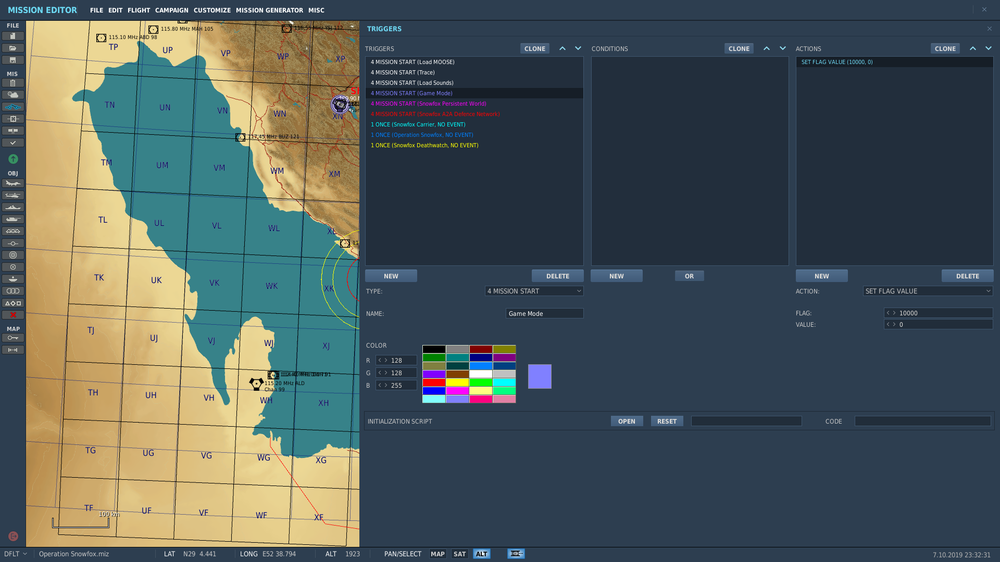Open the templates shapes icon
This screenshot has width=1000, height=562.
click(x=12, y=303)
